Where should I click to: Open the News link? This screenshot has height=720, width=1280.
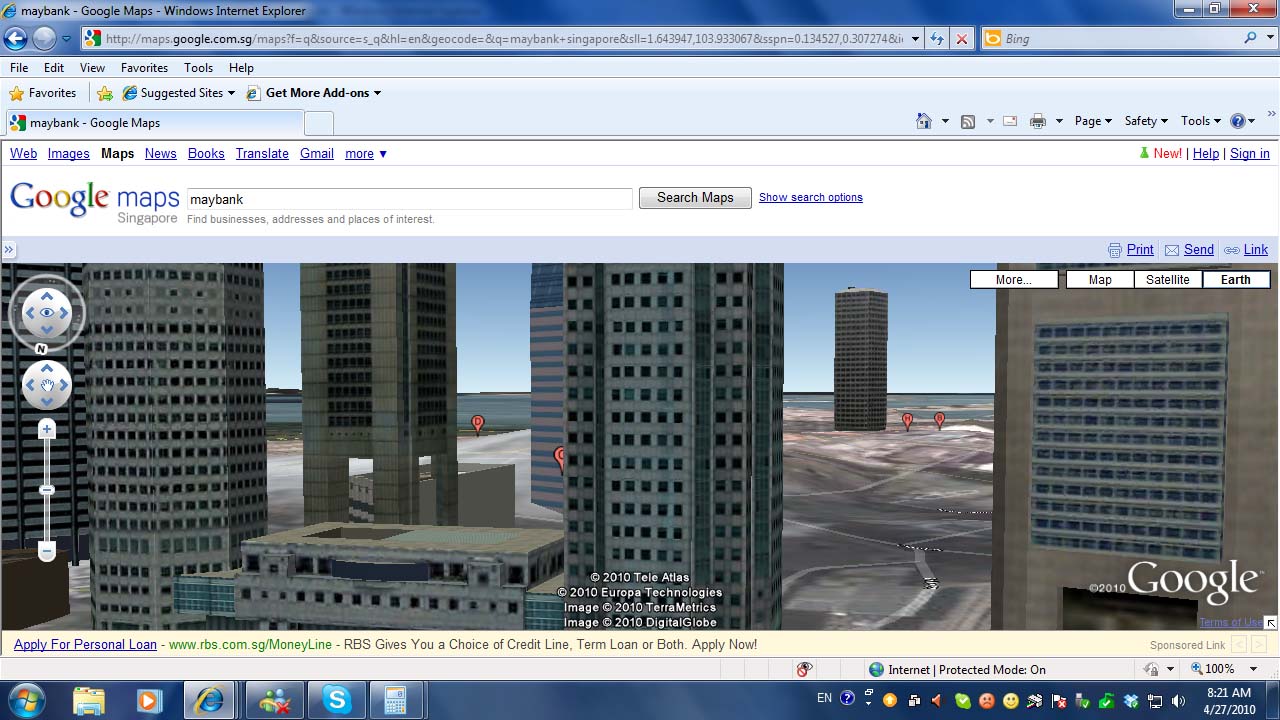click(160, 153)
